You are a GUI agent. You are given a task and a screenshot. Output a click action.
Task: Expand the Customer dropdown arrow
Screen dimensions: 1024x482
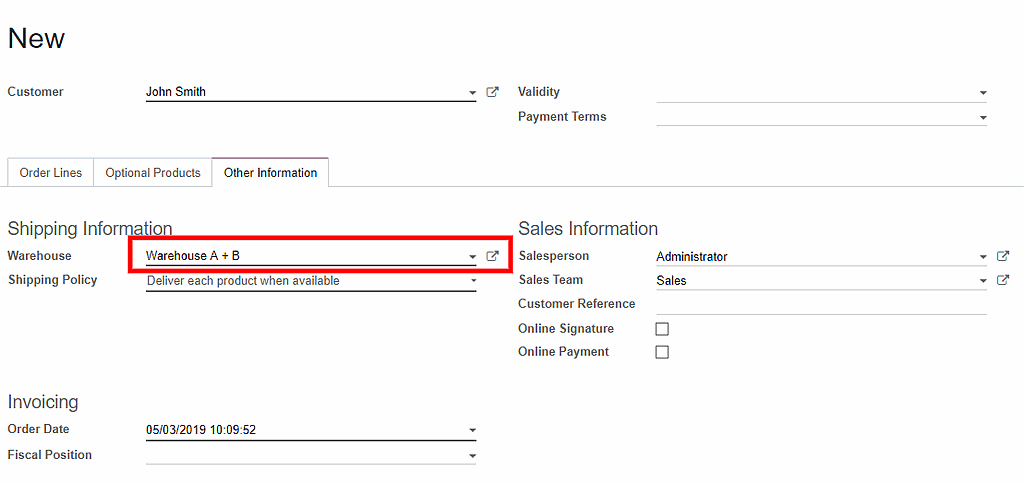[472, 93]
